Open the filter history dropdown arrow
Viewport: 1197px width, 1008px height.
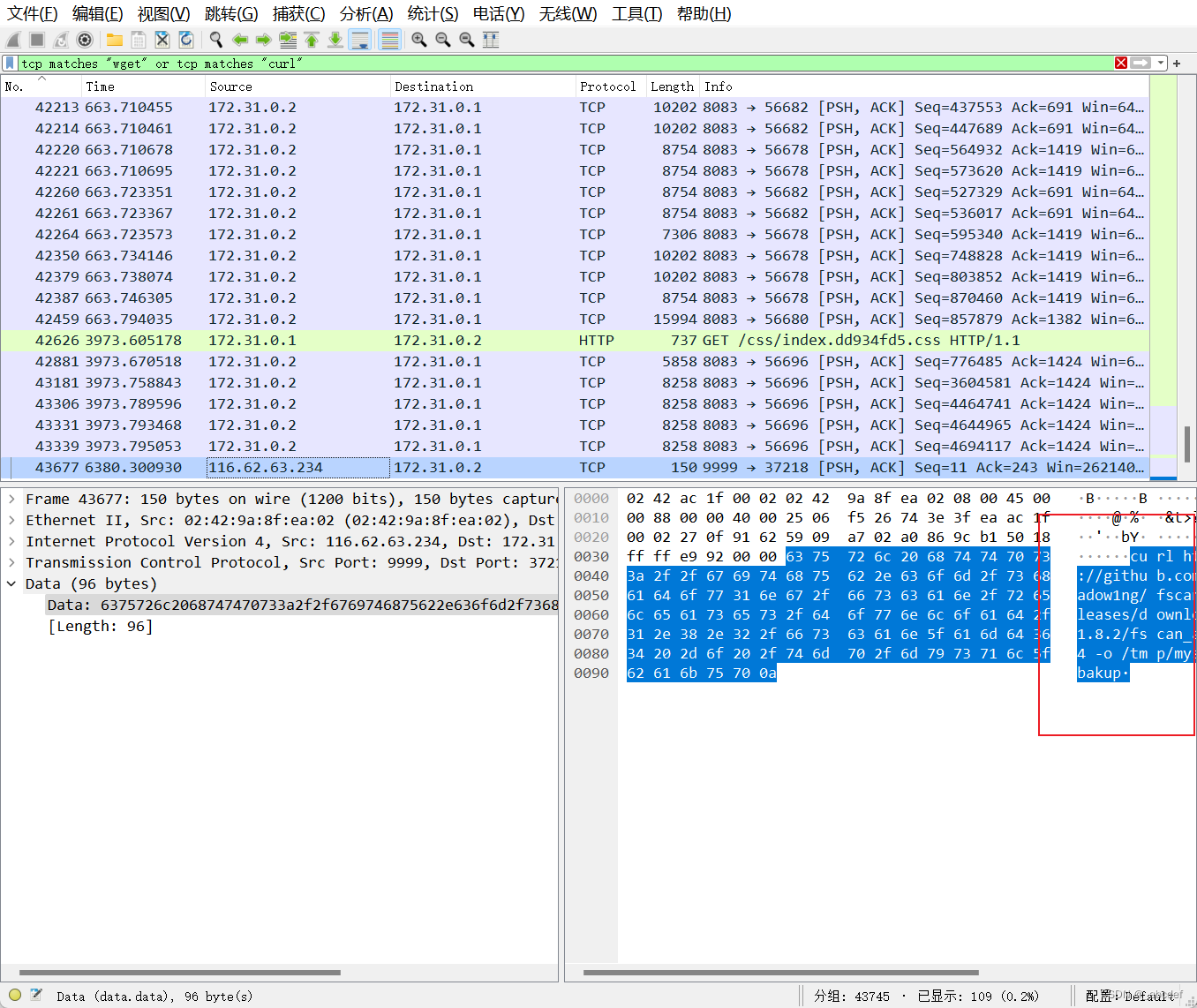pos(1161,63)
